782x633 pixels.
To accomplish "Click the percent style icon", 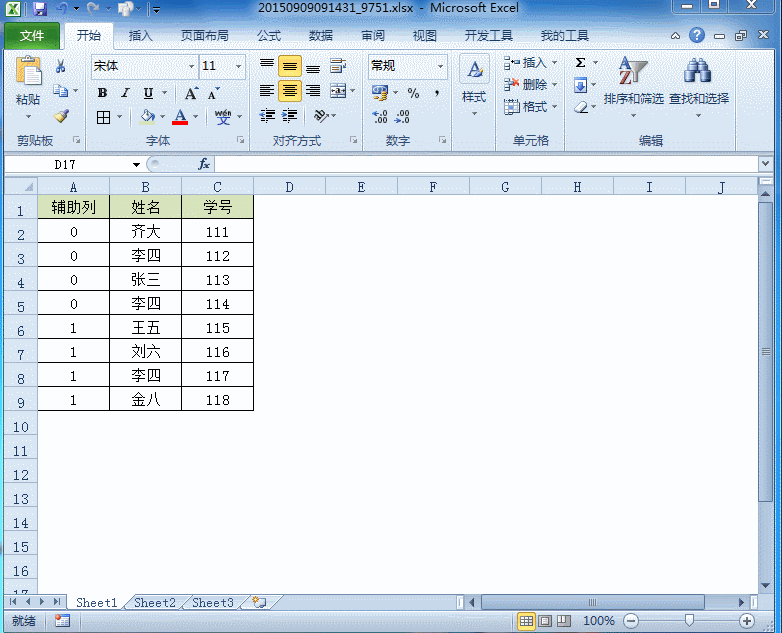I will pos(413,93).
